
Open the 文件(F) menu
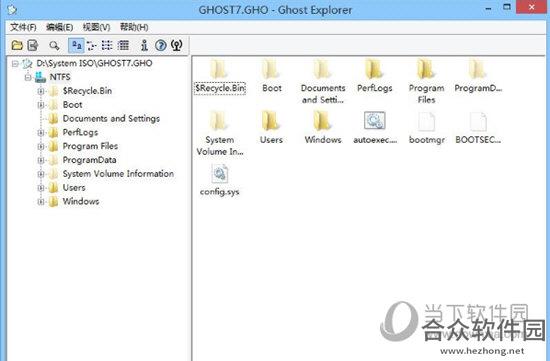pos(23,27)
